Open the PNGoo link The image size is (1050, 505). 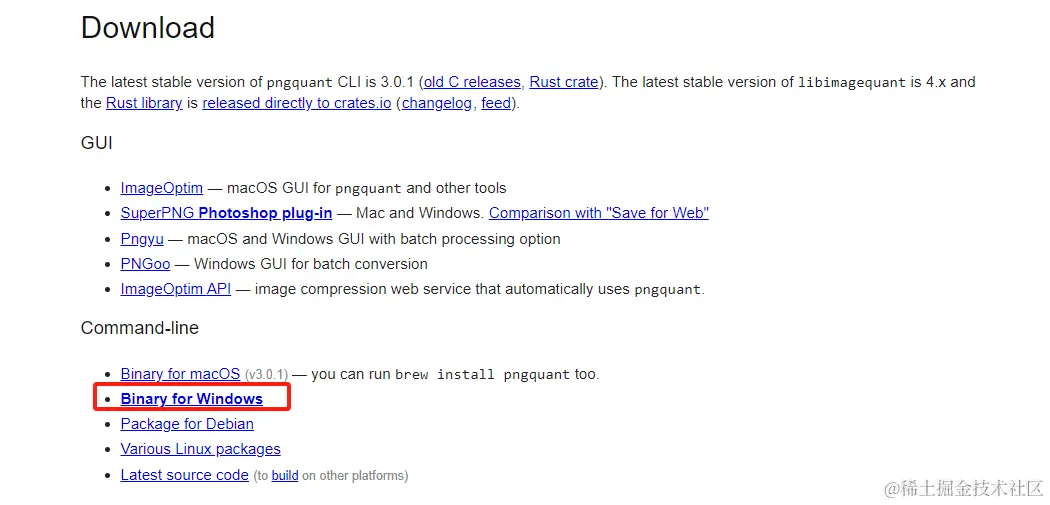[145, 264]
